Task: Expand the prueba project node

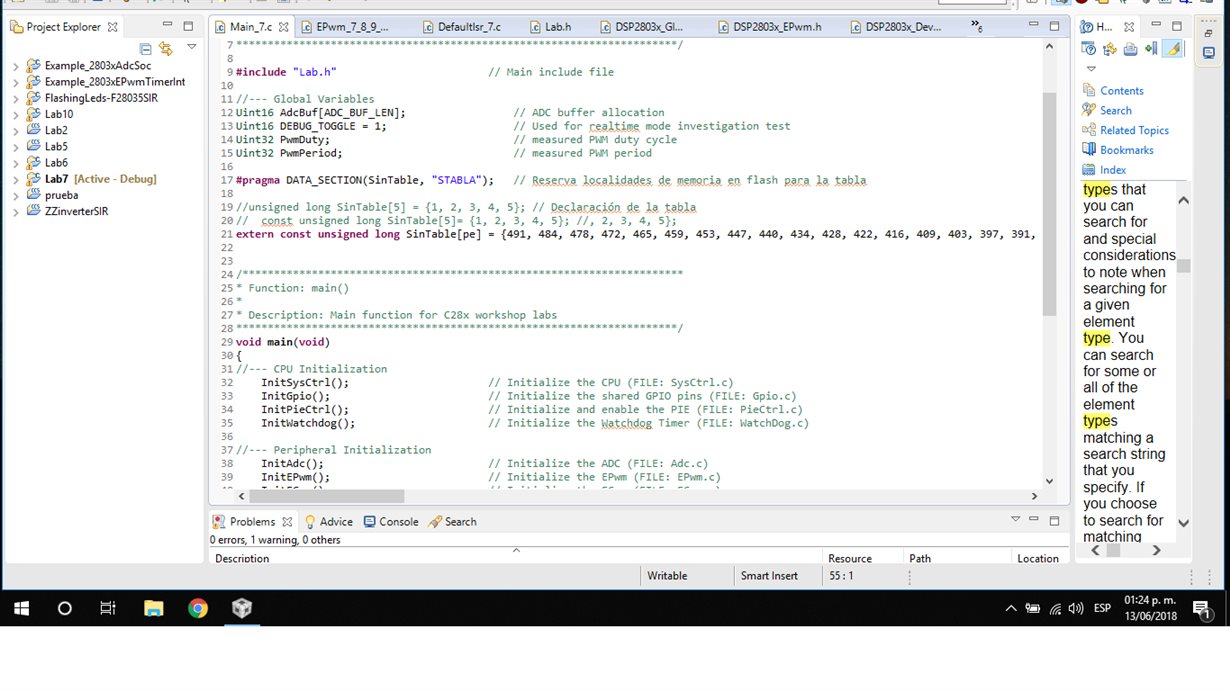Action: coord(15,195)
